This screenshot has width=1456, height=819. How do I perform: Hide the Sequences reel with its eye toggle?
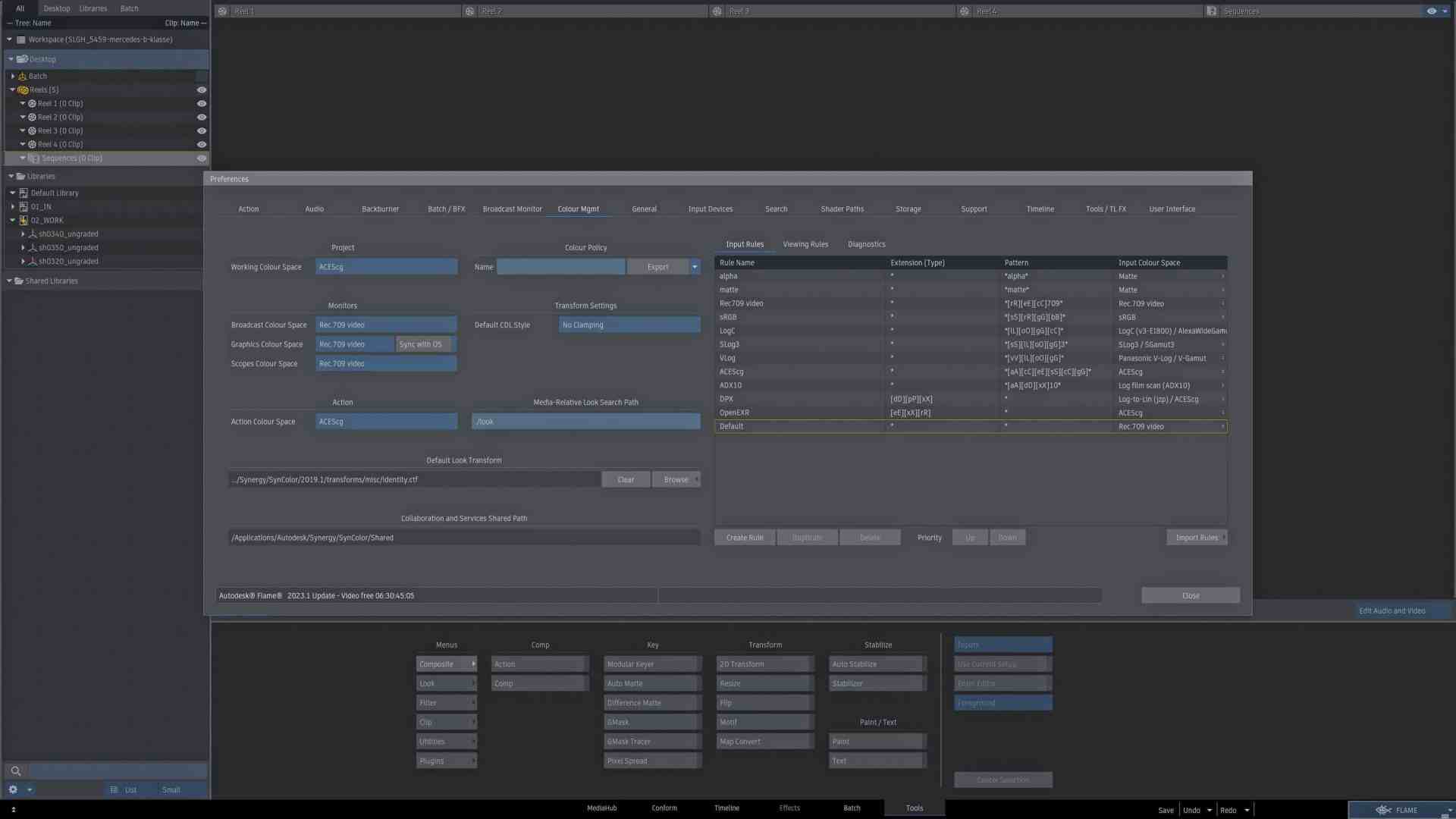tap(201, 158)
